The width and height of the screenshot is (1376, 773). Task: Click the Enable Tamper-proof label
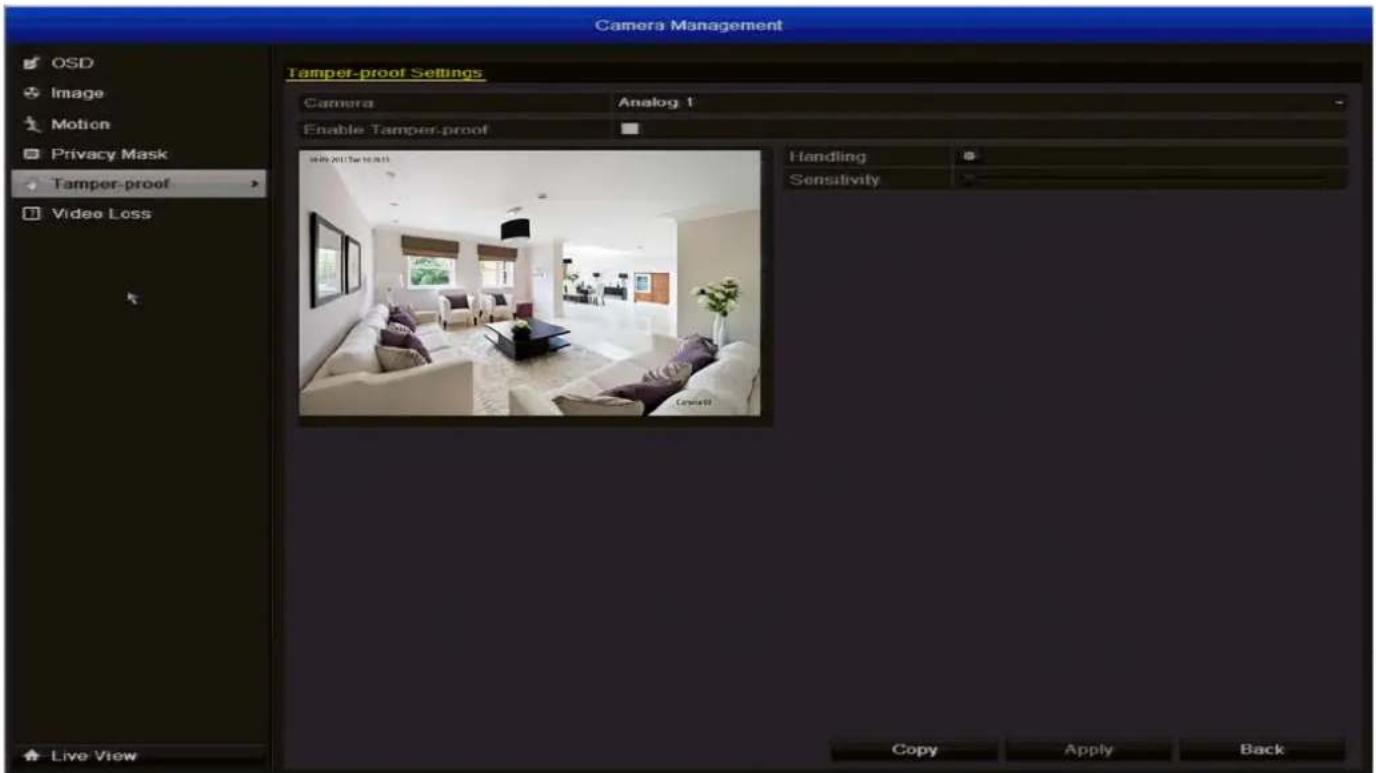click(x=397, y=128)
